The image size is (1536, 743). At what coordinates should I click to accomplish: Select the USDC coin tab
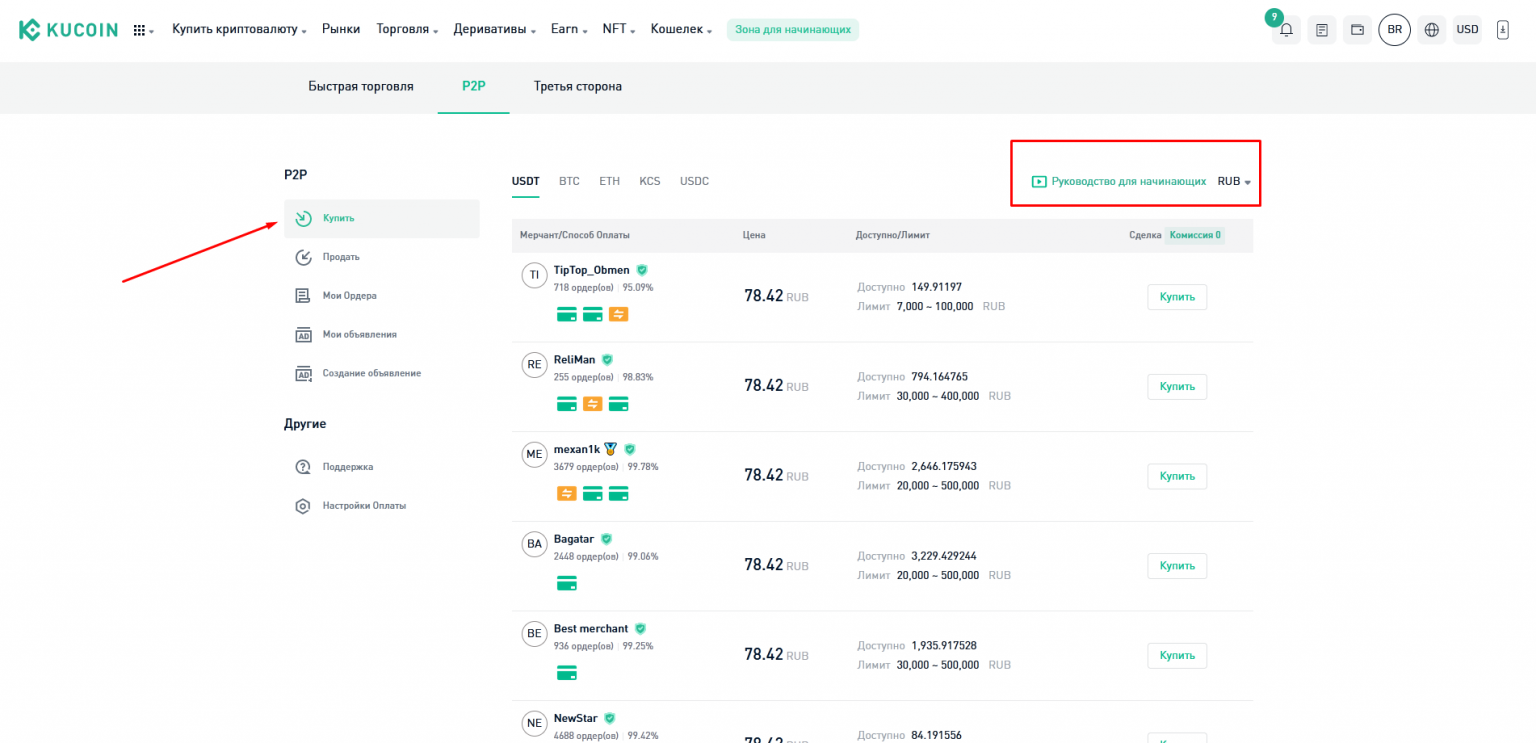coord(694,181)
